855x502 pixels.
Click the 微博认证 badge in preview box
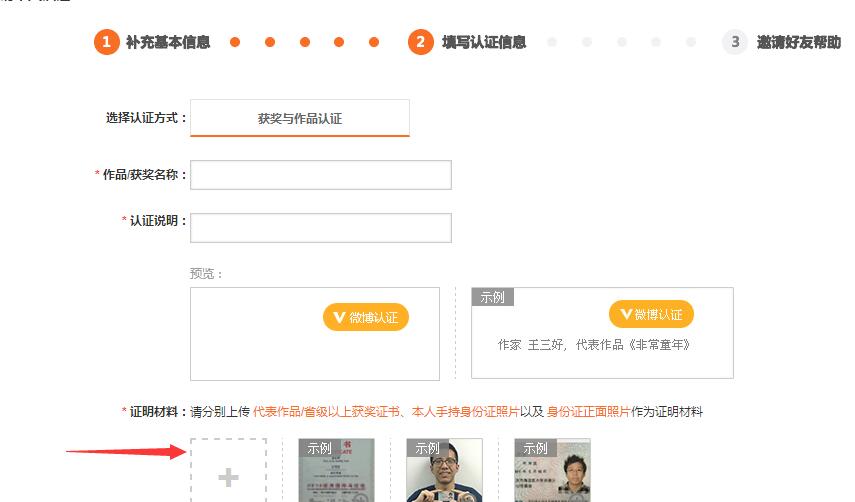[x=366, y=317]
